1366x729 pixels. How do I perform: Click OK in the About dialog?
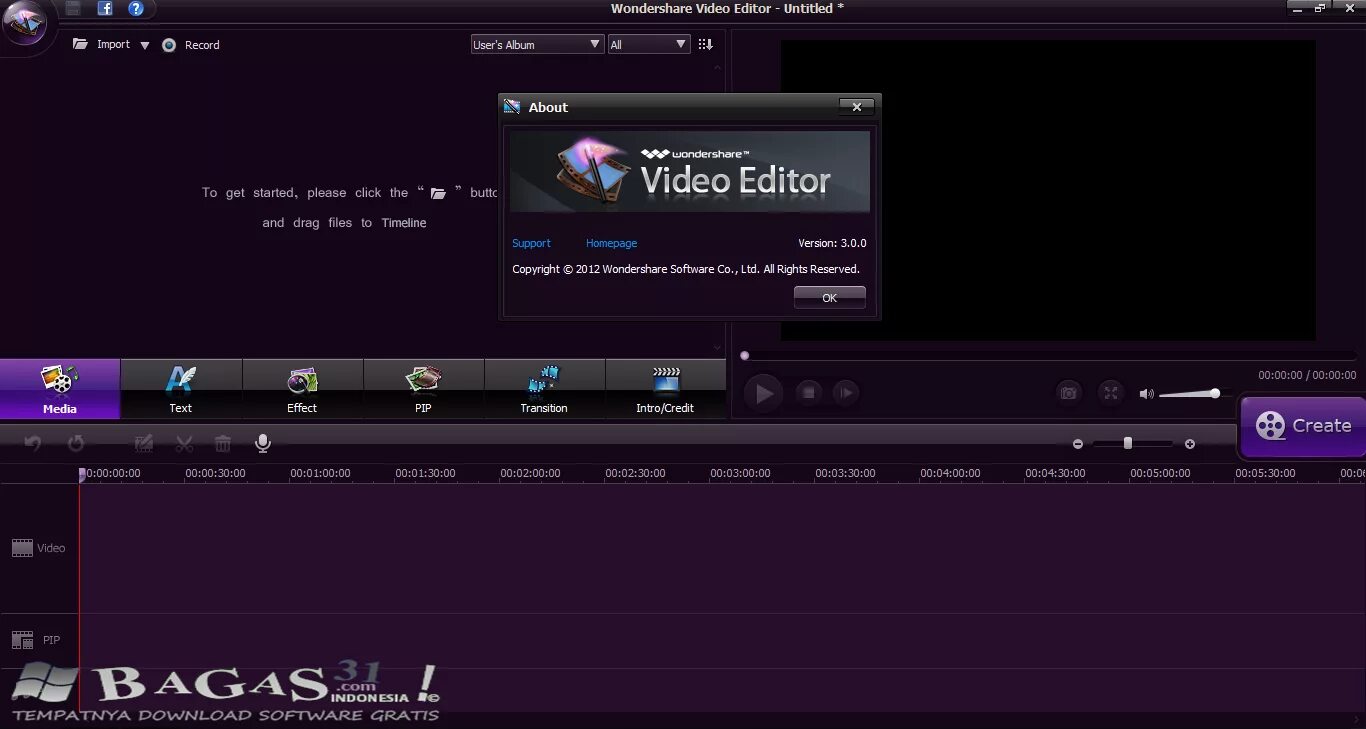(829, 297)
